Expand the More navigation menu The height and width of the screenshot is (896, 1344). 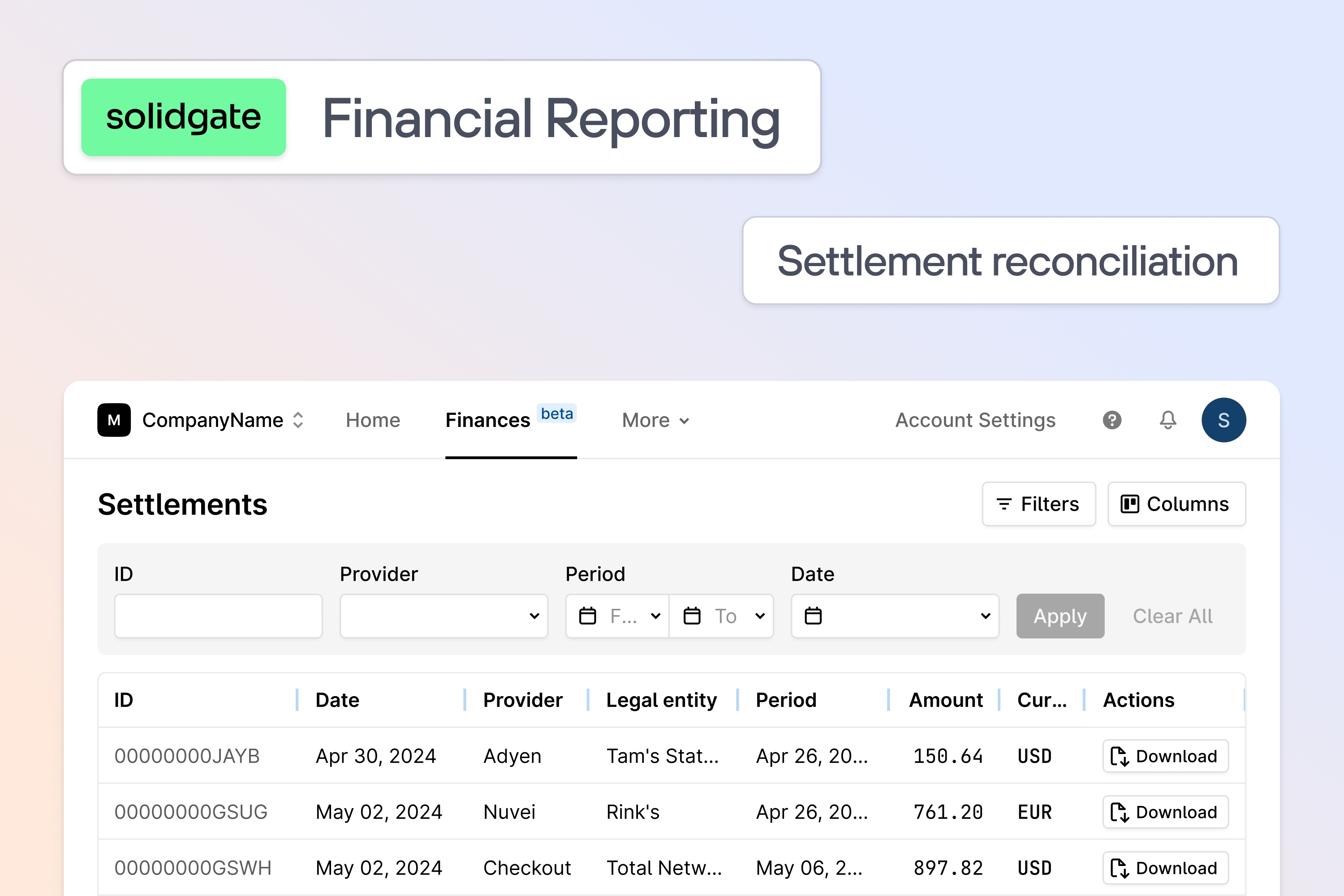tap(655, 420)
